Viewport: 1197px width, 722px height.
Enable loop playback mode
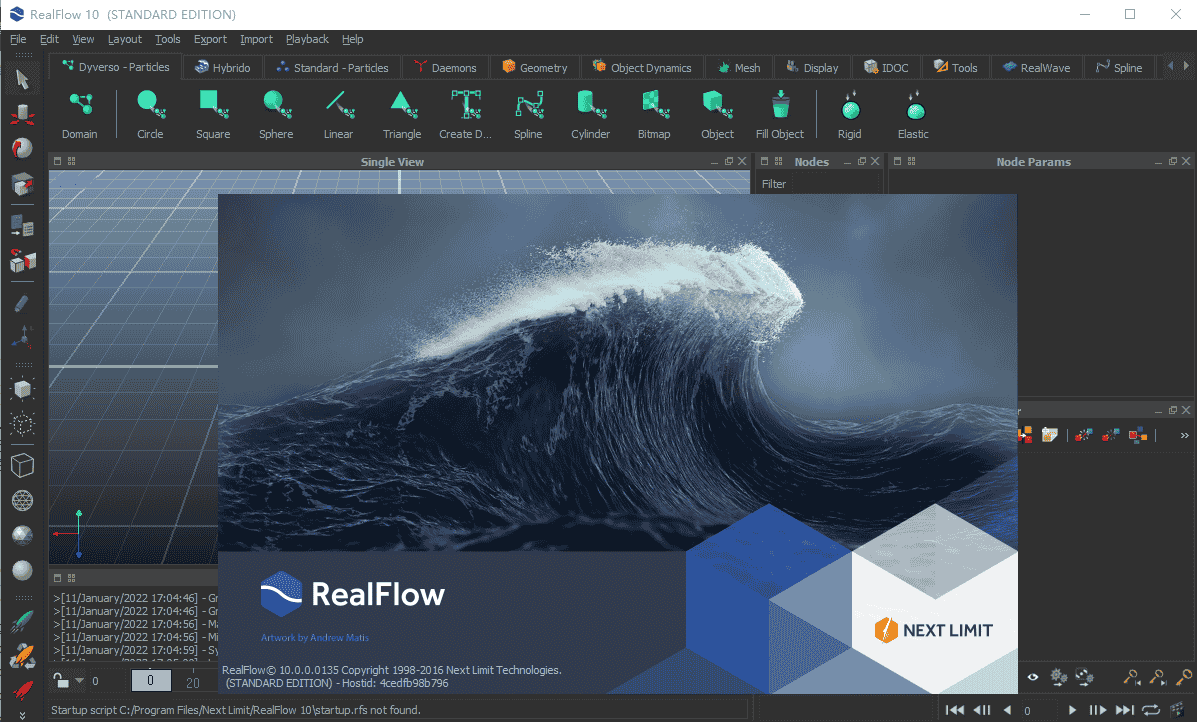pos(1151,710)
